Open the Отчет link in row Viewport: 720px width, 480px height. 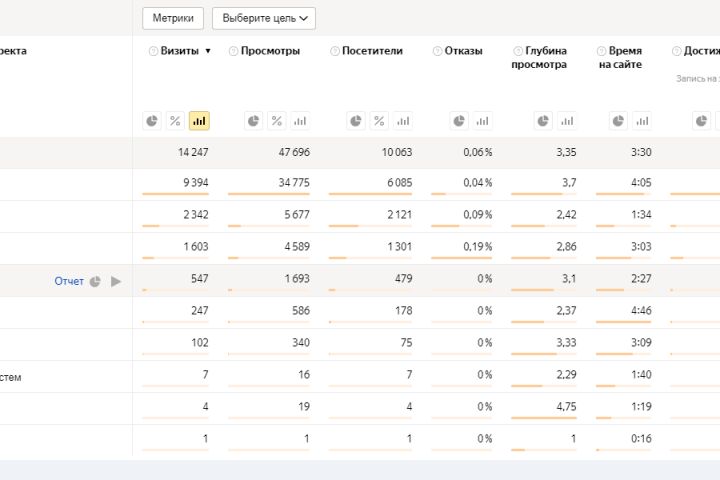[69, 281]
